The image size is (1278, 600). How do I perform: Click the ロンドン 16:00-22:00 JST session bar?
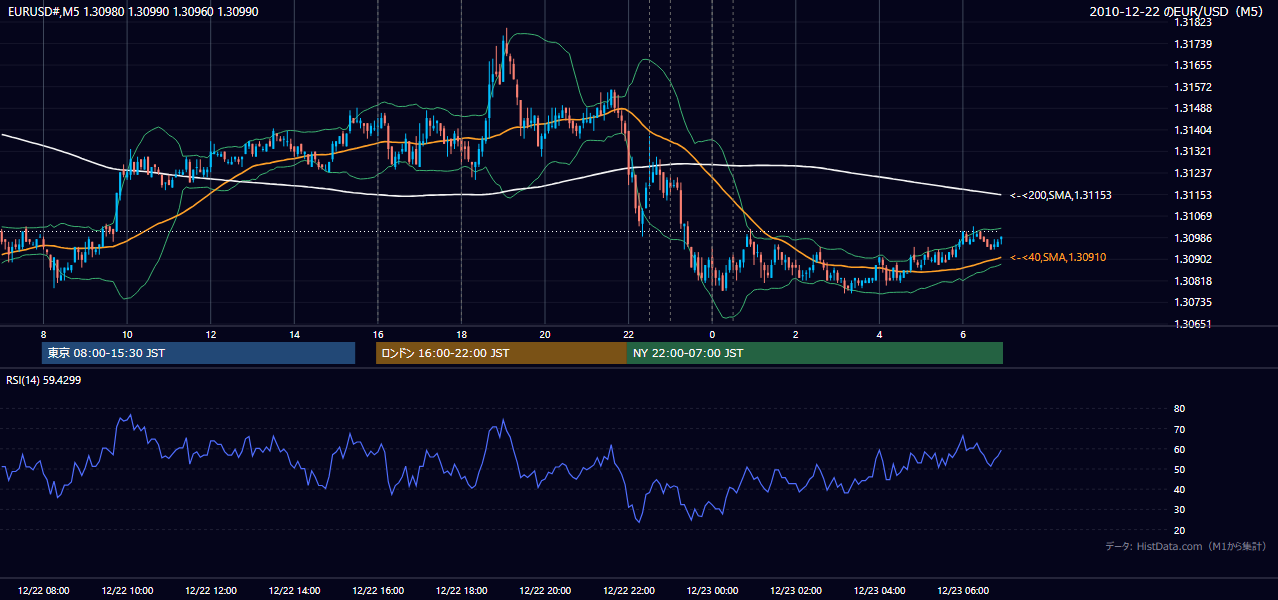tap(501, 353)
